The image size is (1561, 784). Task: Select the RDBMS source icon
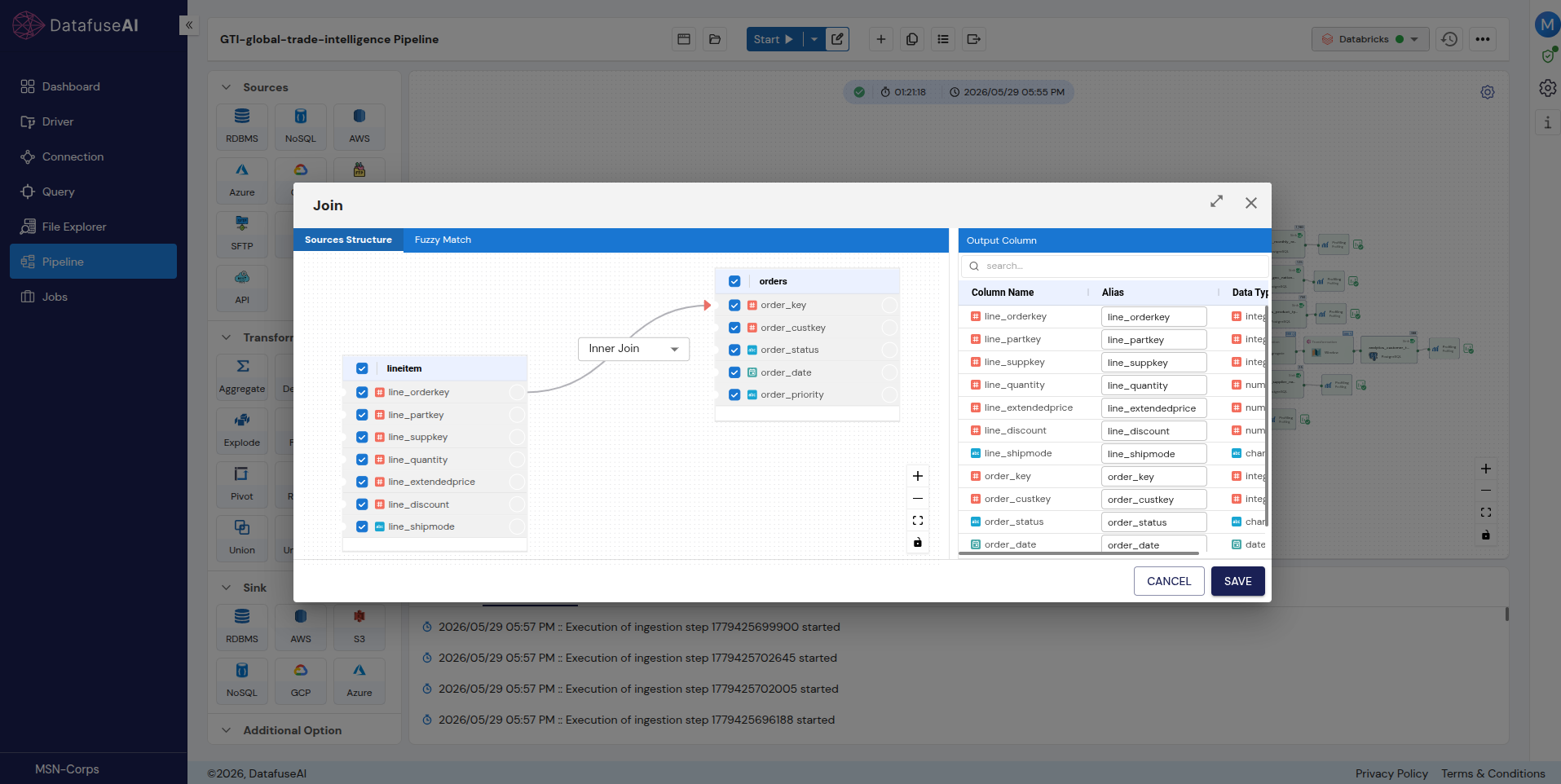point(242,126)
